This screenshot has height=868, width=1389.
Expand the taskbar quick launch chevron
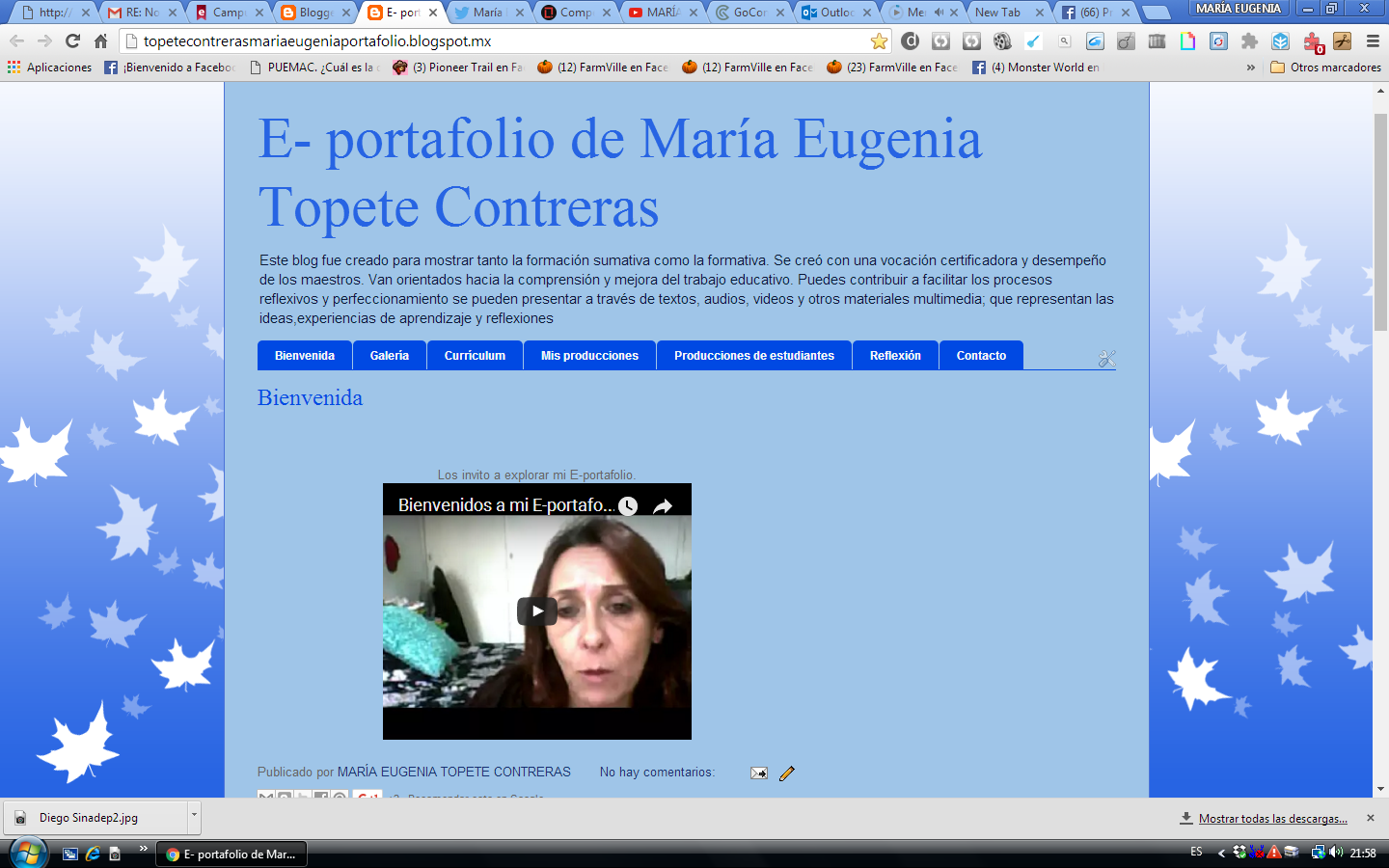click(144, 849)
